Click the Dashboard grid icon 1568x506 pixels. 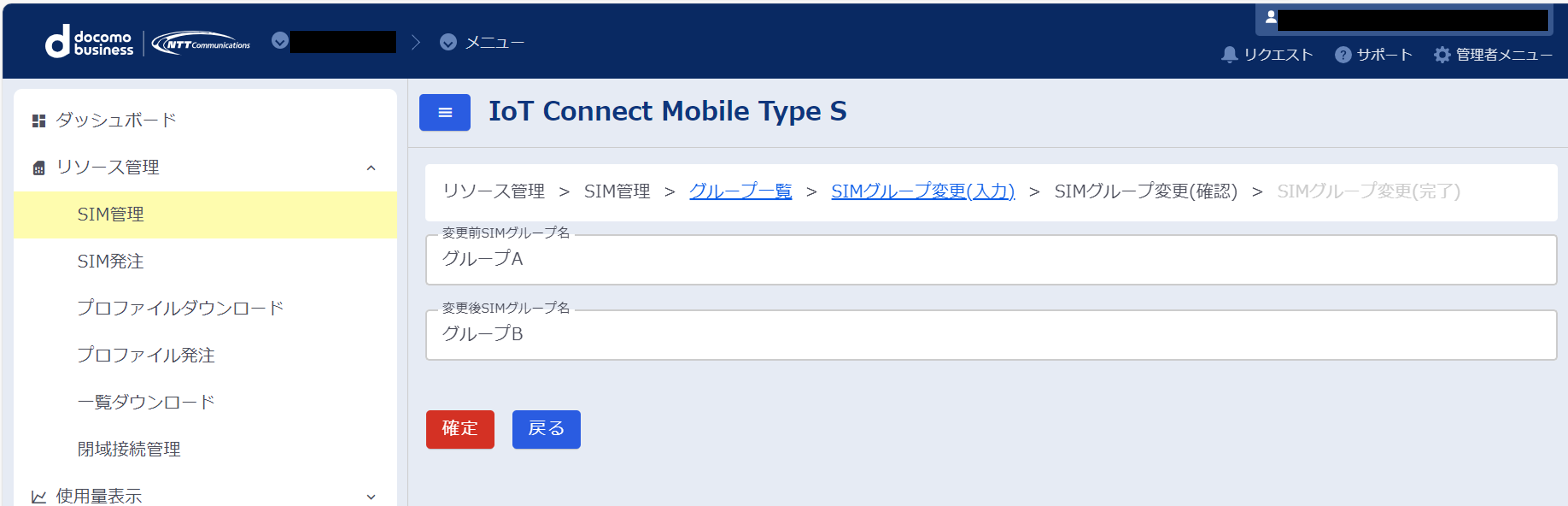coord(39,121)
